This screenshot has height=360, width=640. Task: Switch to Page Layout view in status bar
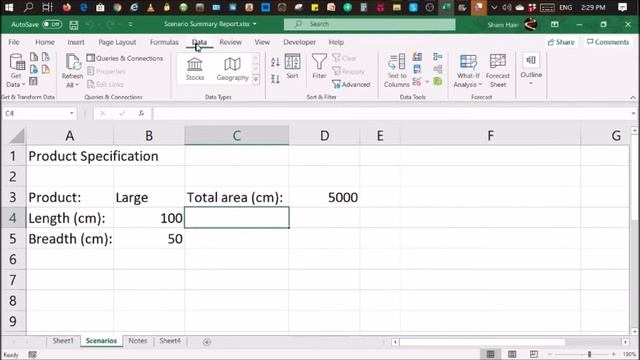(512, 354)
